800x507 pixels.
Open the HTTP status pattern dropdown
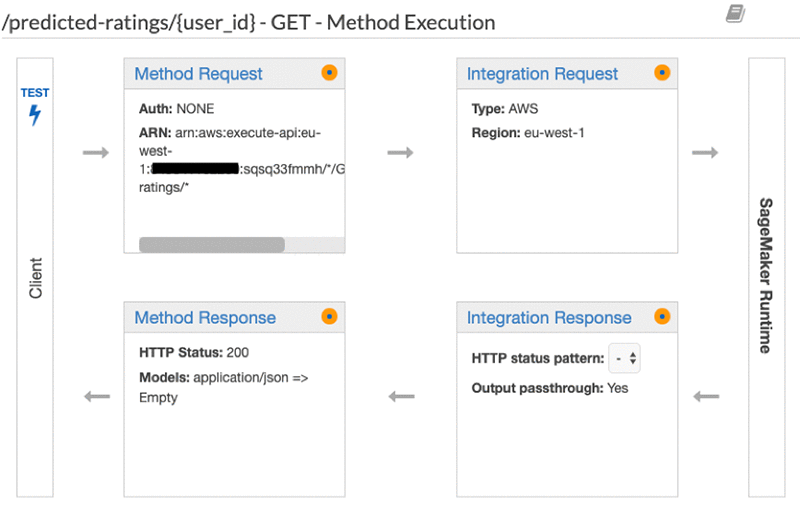point(627,358)
